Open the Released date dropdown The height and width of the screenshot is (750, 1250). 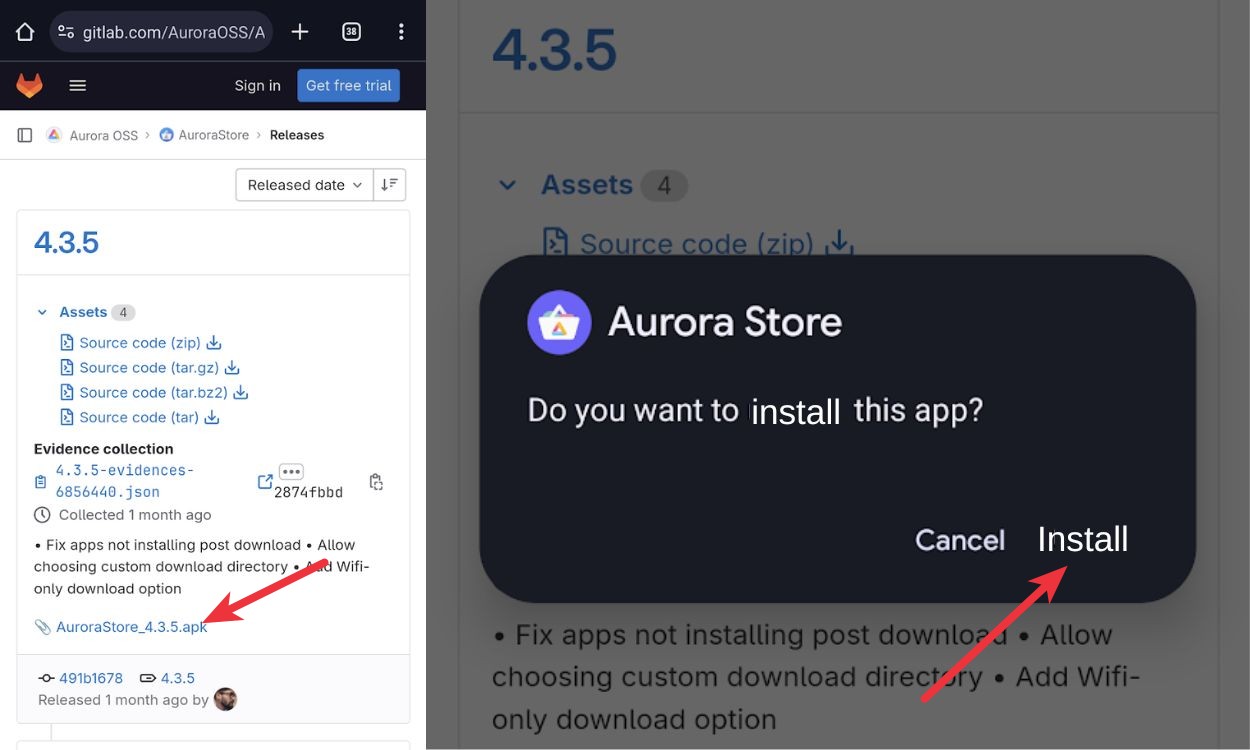pos(303,184)
